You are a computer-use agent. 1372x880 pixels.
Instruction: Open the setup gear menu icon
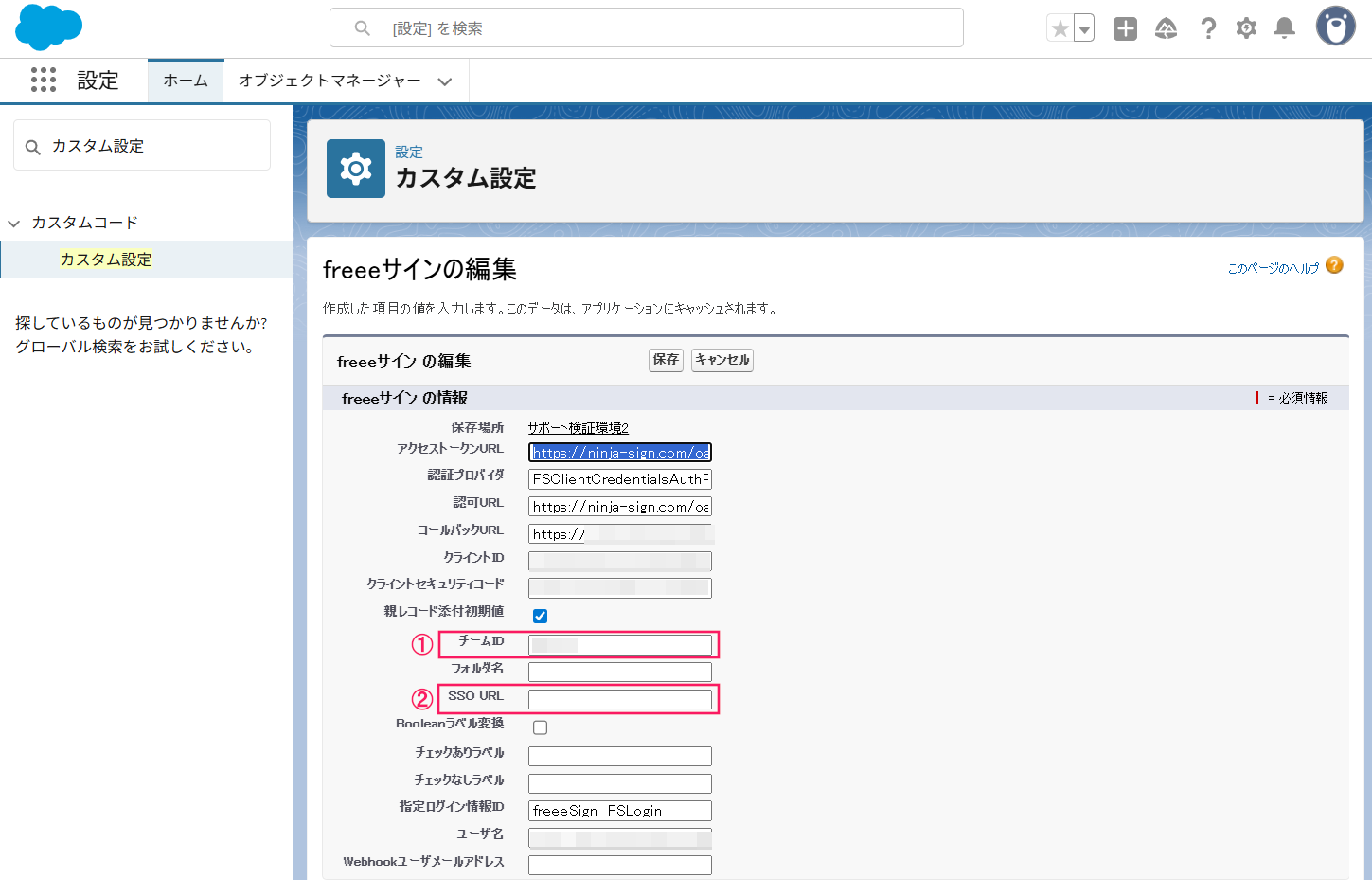pos(1246,28)
